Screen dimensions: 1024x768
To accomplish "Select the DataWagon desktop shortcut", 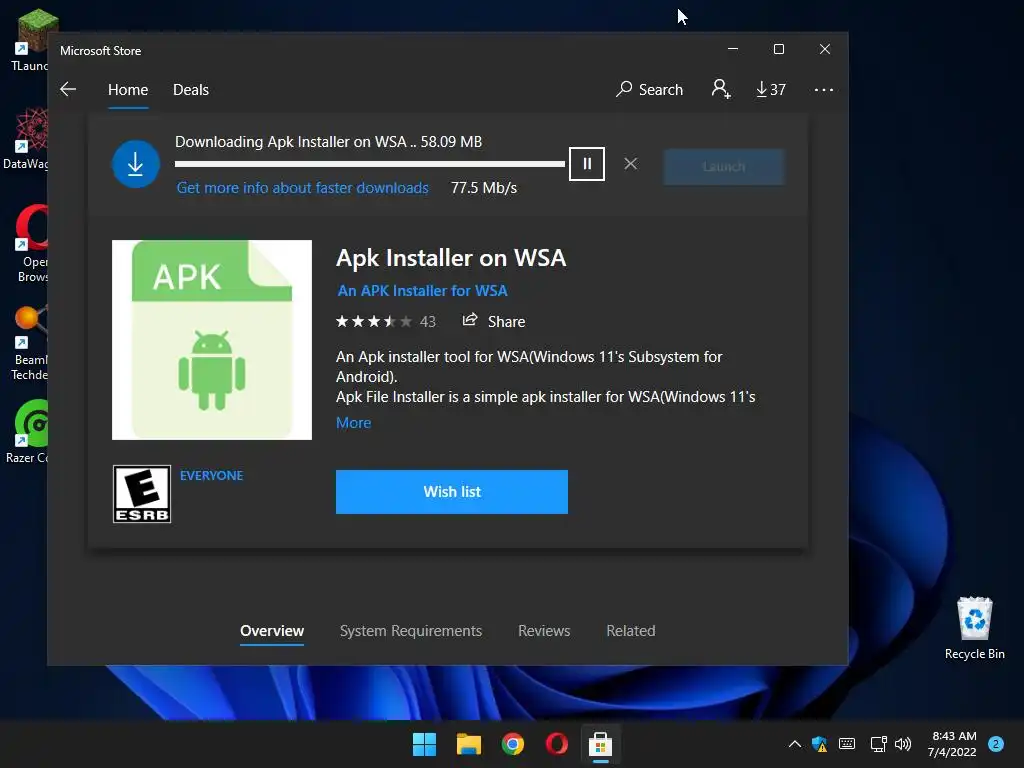I will [26, 138].
